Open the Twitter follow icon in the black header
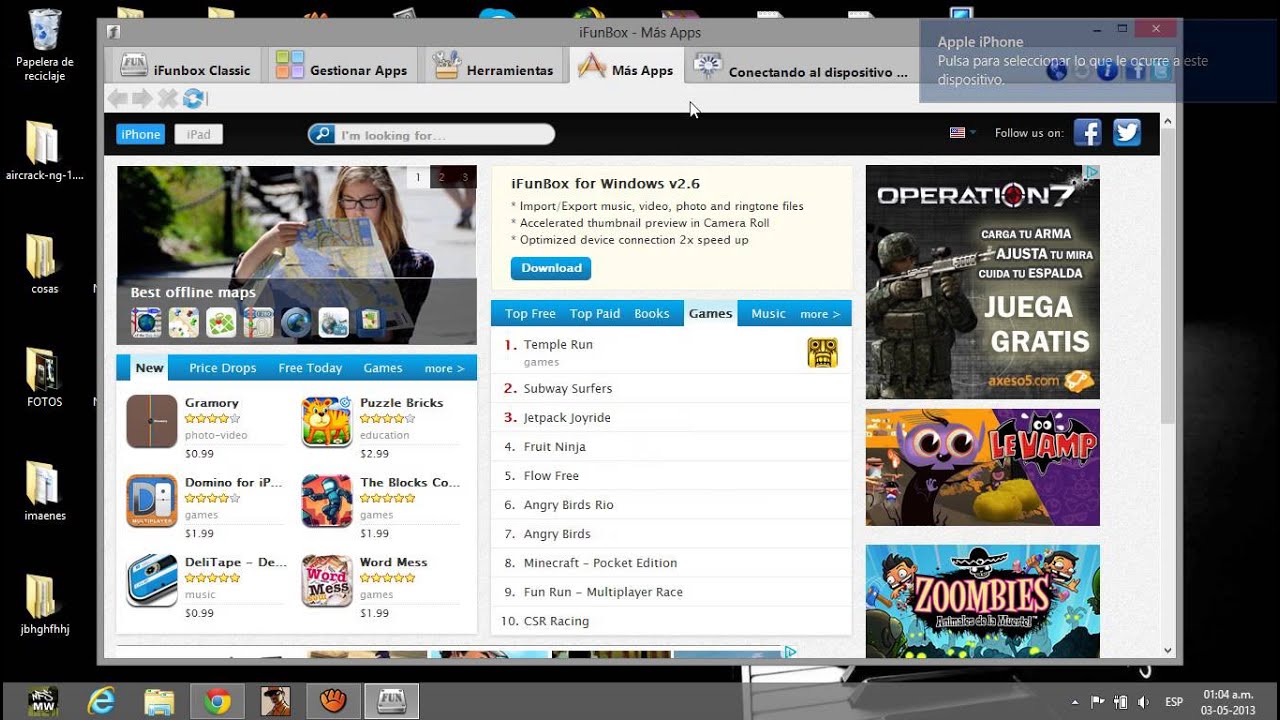Screen dimensions: 1280x720 coord(1127,132)
